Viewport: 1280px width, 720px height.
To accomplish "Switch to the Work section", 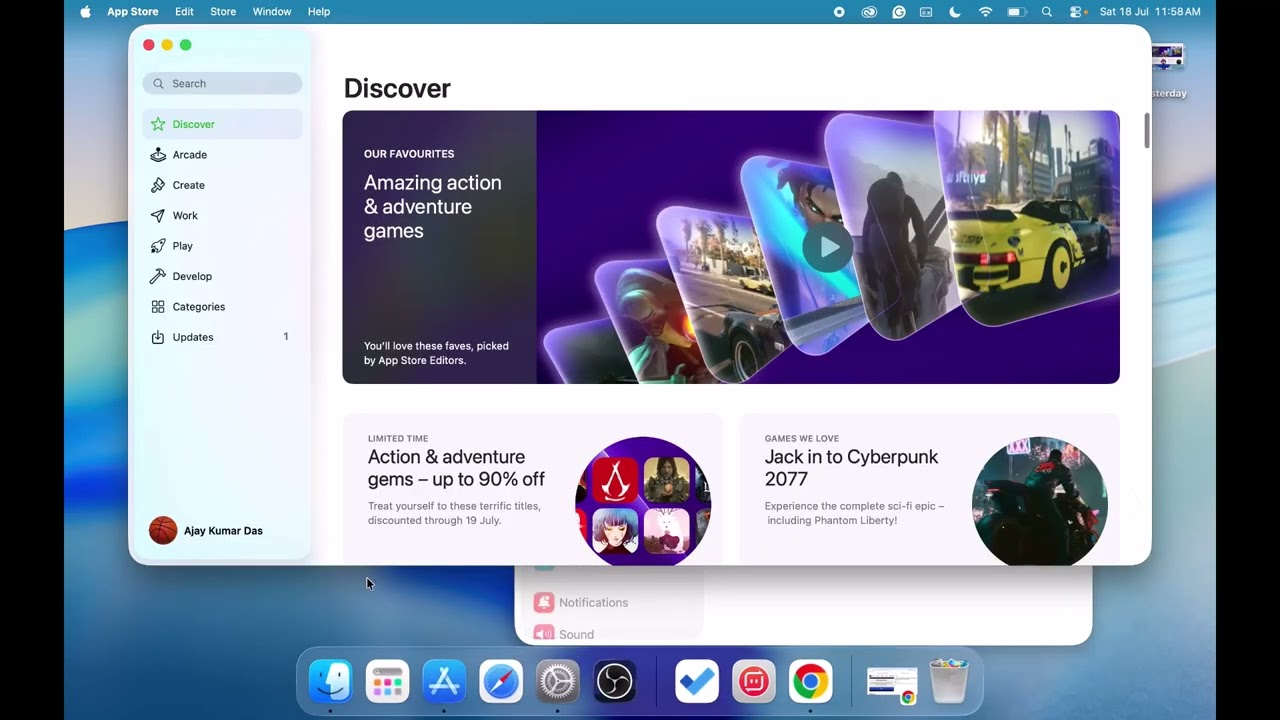I will pos(222,216).
